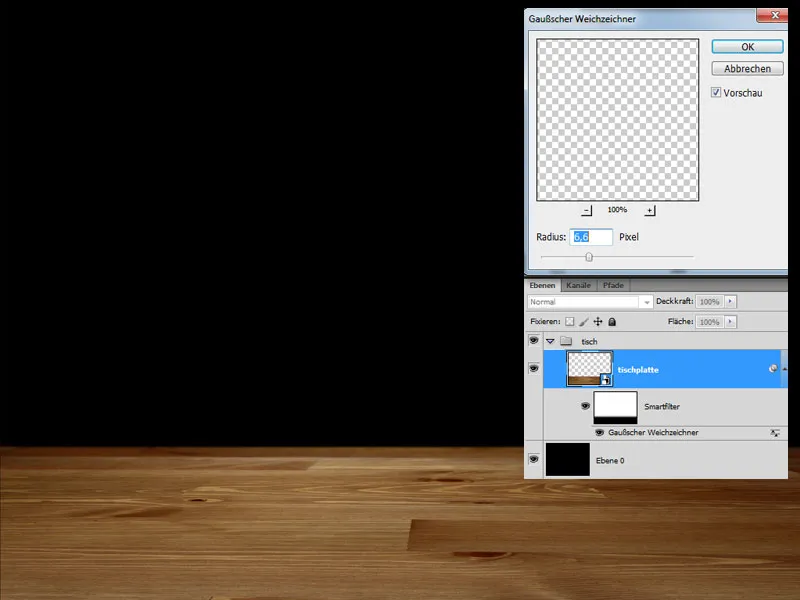This screenshot has height=600, width=800.
Task: Hide the Gaußscher Weichzeichner filter eye
Action: (599, 433)
